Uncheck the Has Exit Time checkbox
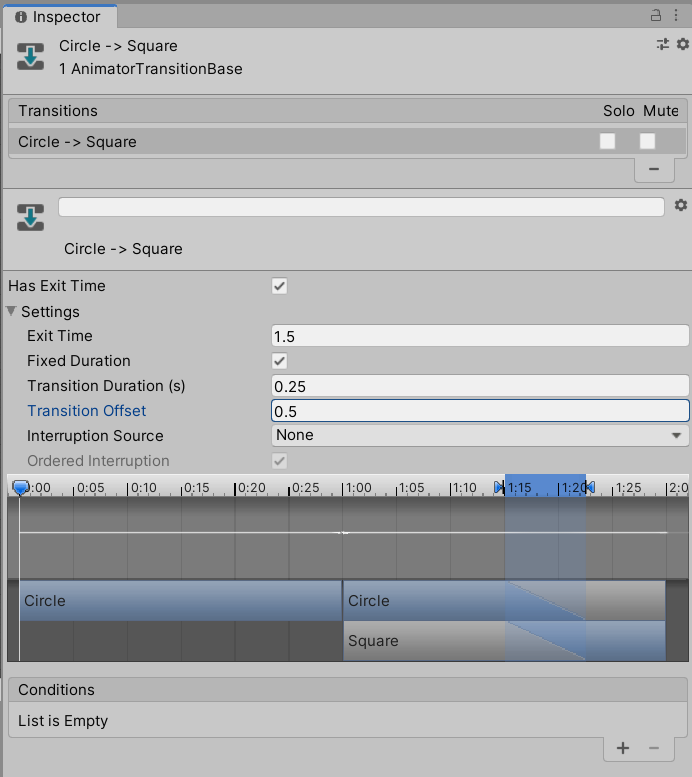692x777 pixels. click(x=280, y=286)
